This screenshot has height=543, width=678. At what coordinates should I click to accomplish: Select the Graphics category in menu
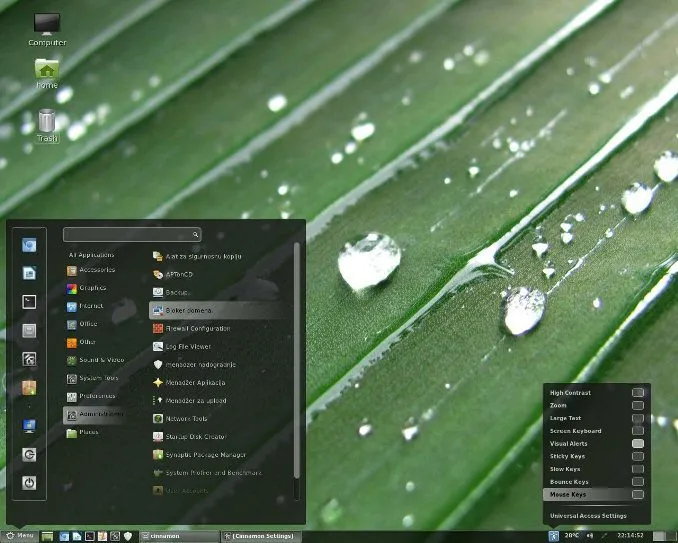tap(92, 288)
